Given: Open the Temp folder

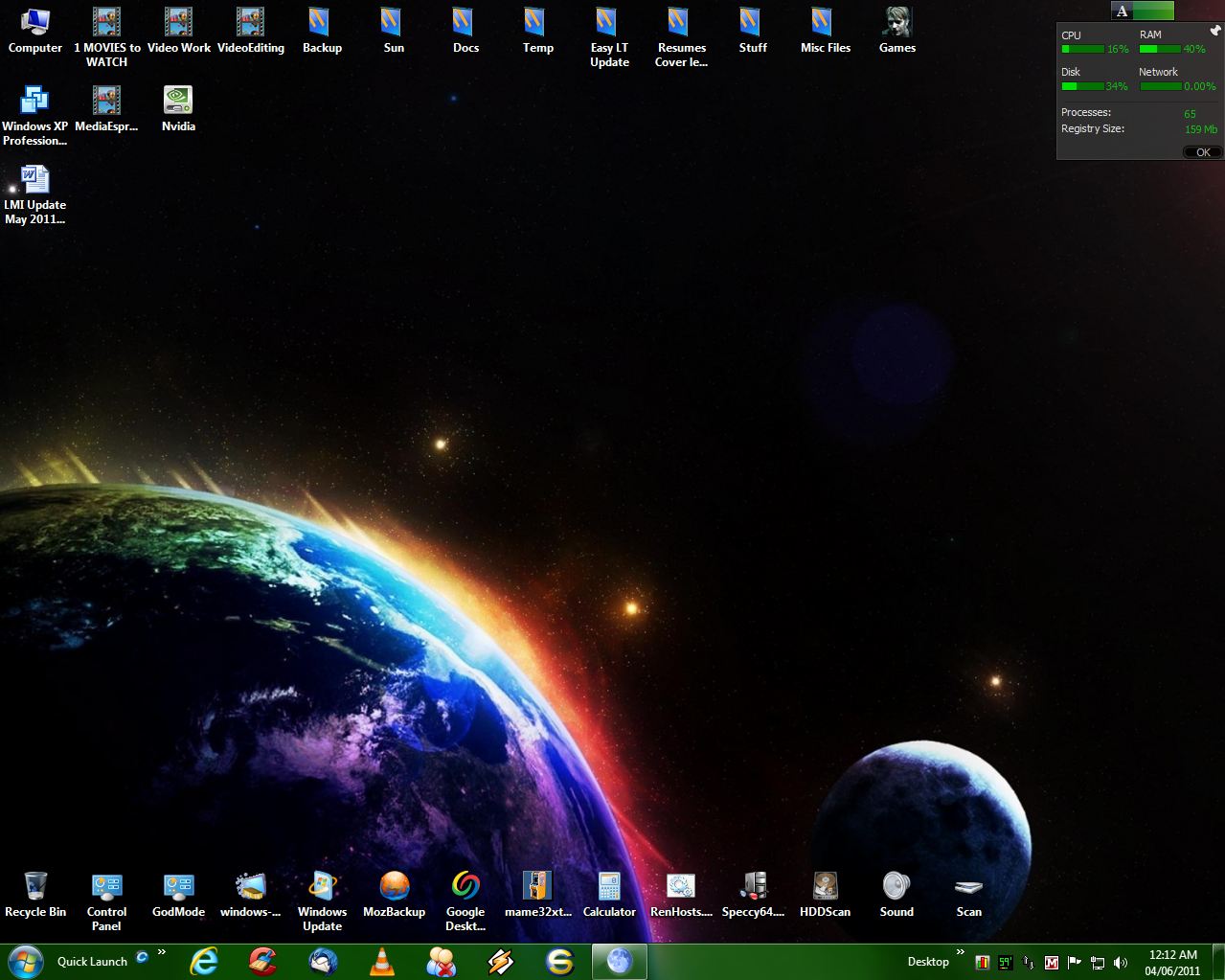Looking at the screenshot, I should (x=537, y=31).
